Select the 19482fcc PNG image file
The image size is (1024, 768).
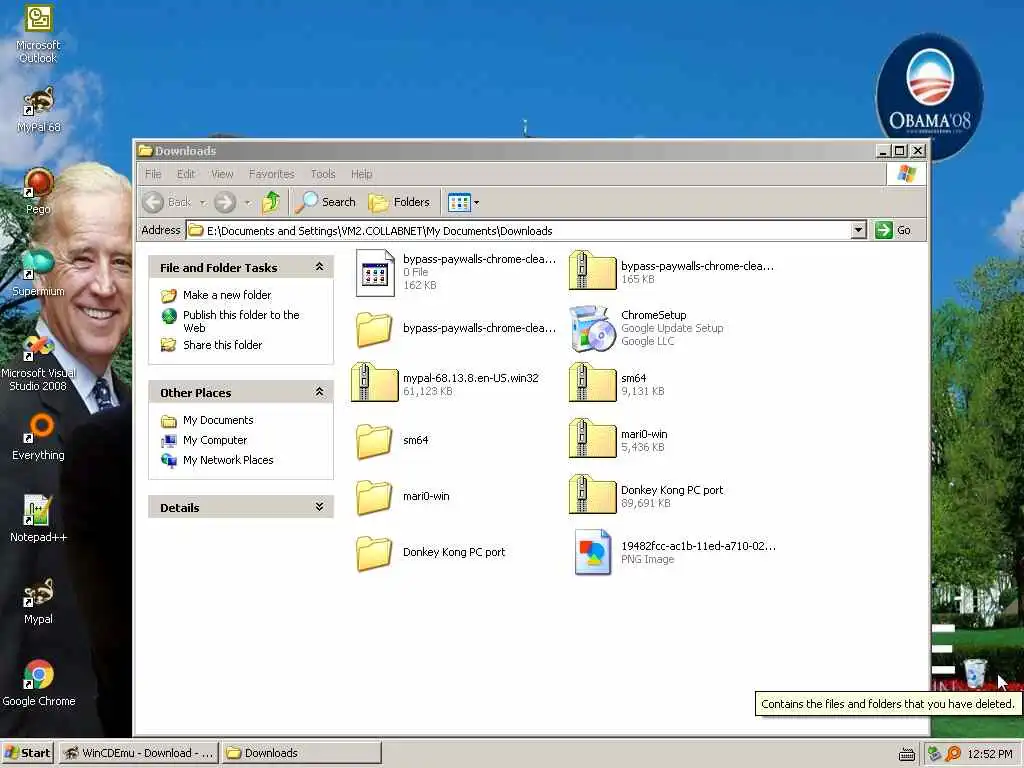[675, 552]
